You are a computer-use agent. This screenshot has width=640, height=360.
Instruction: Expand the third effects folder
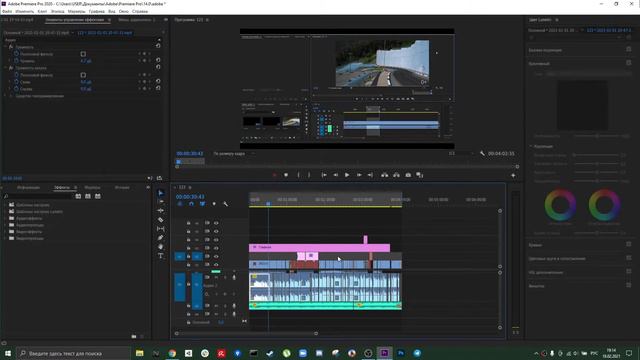[x=5, y=218]
